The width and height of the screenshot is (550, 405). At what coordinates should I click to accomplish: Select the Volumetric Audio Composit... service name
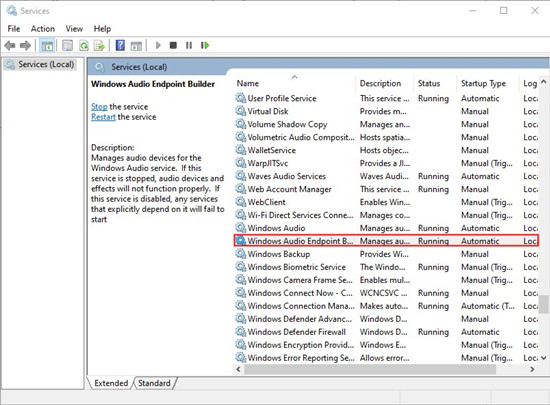[x=301, y=137]
